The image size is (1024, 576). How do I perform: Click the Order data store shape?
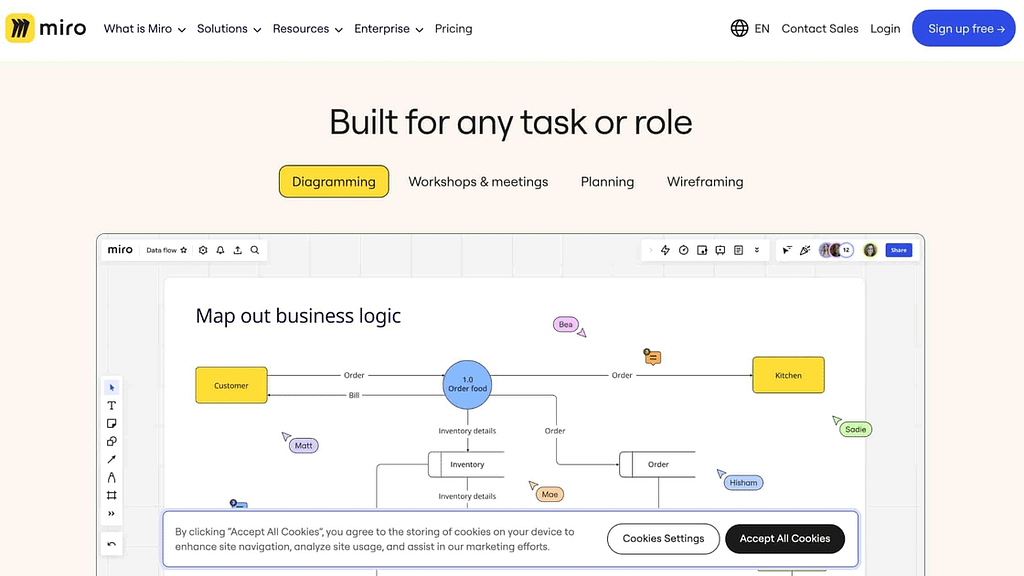pyautogui.click(x=658, y=464)
